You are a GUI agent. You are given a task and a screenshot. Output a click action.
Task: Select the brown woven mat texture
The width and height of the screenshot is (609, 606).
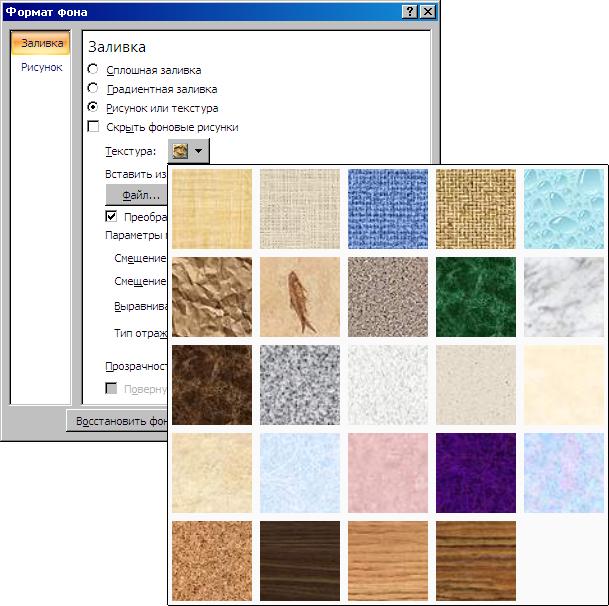tap(476, 209)
